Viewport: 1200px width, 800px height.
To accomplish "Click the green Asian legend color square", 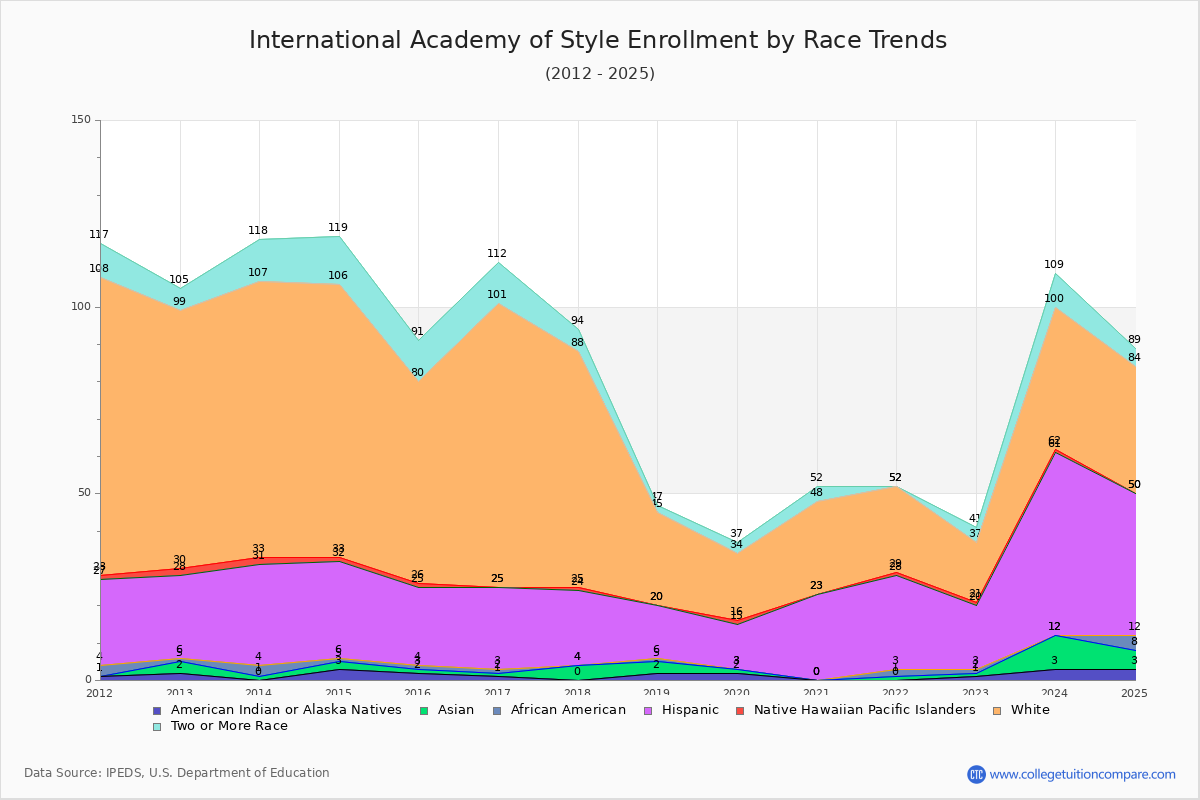I will click(x=423, y=710).
